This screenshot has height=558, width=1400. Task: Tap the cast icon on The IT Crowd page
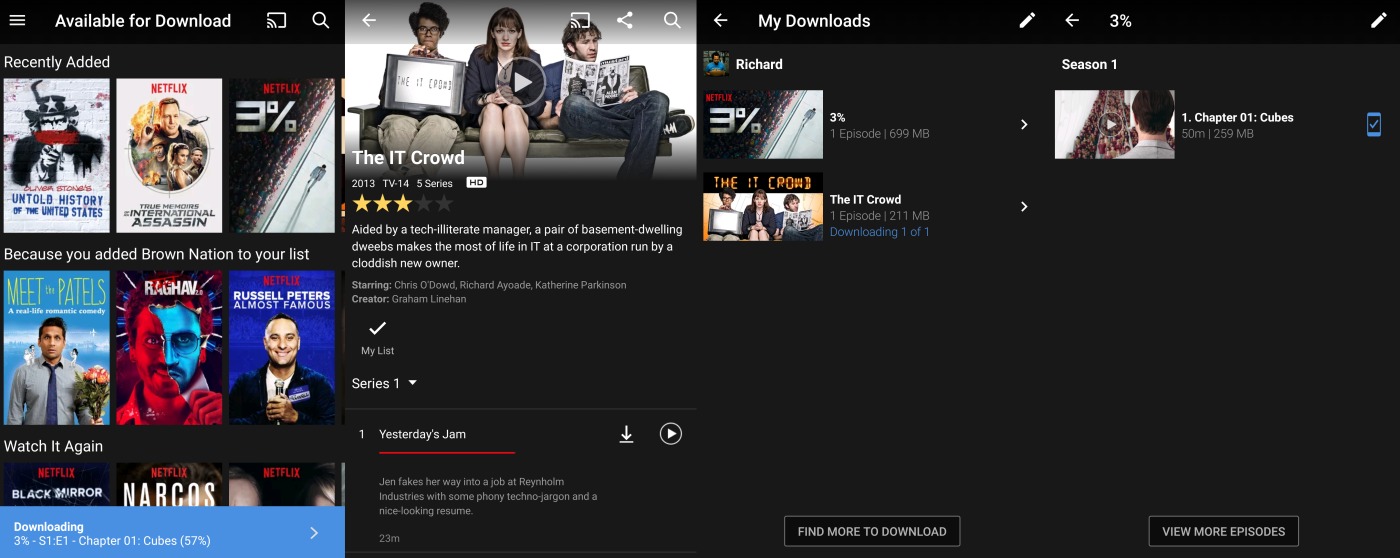pyautogui.click(x=580, y=20)
